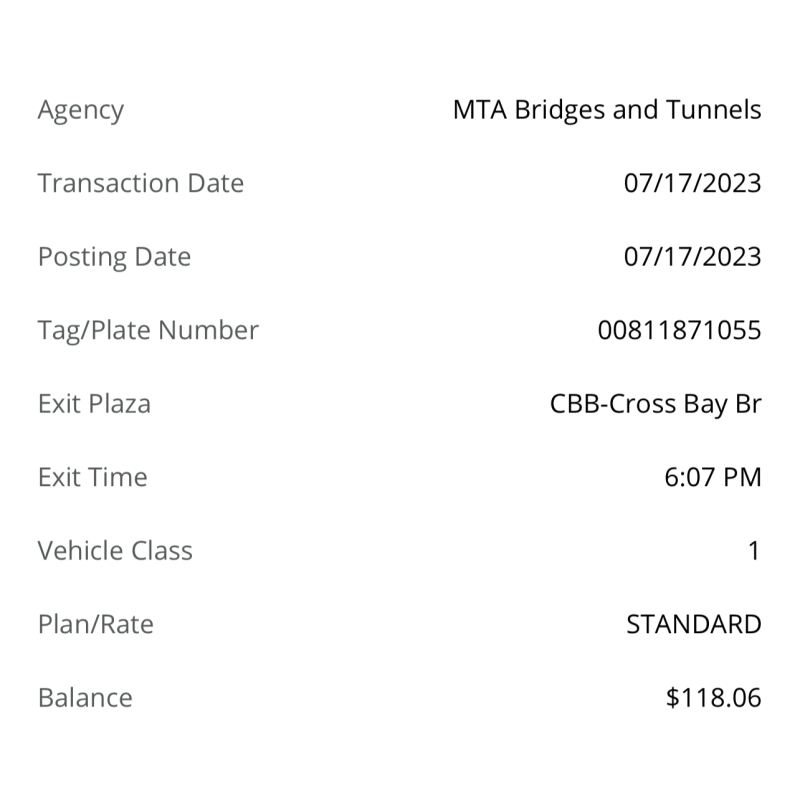Select the $118.06 balance amount

713,698
